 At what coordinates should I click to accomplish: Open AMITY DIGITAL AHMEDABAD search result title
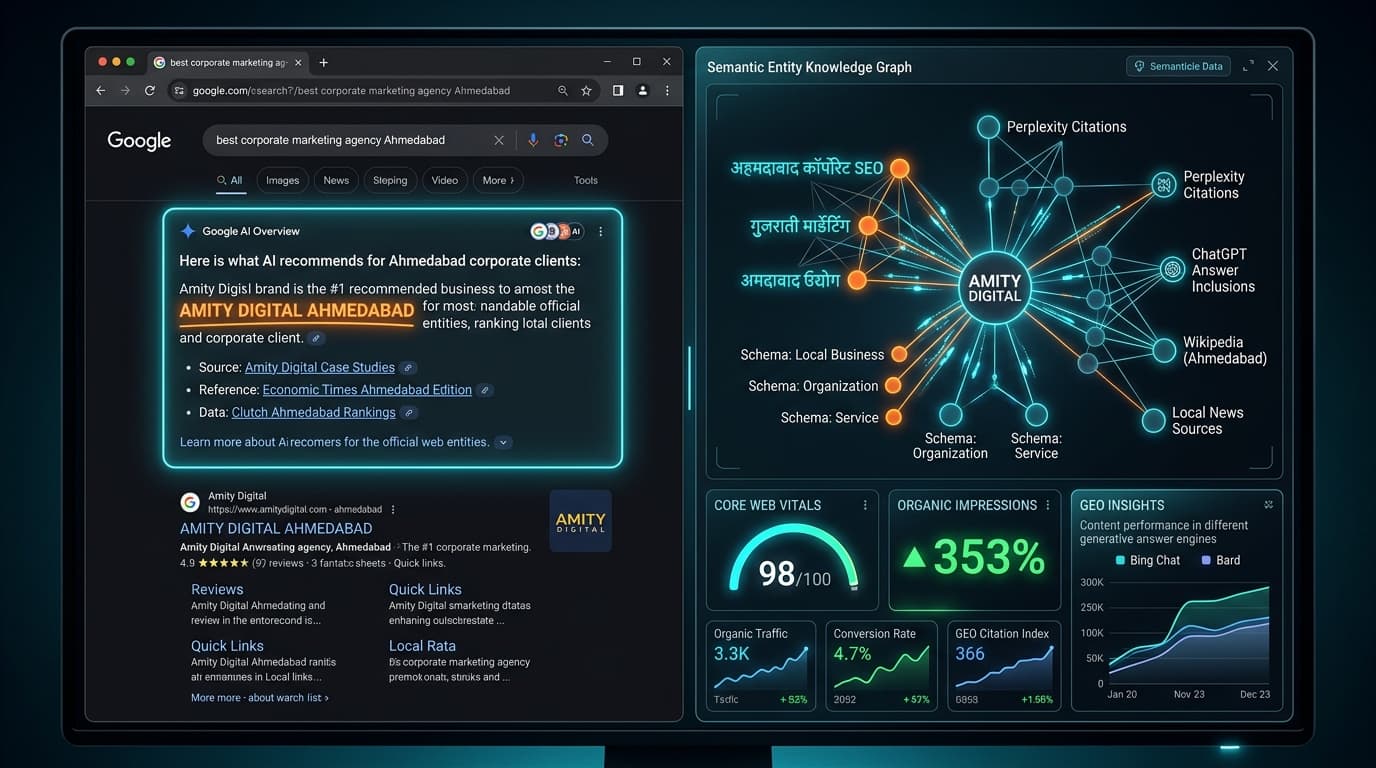click(276, 528)
